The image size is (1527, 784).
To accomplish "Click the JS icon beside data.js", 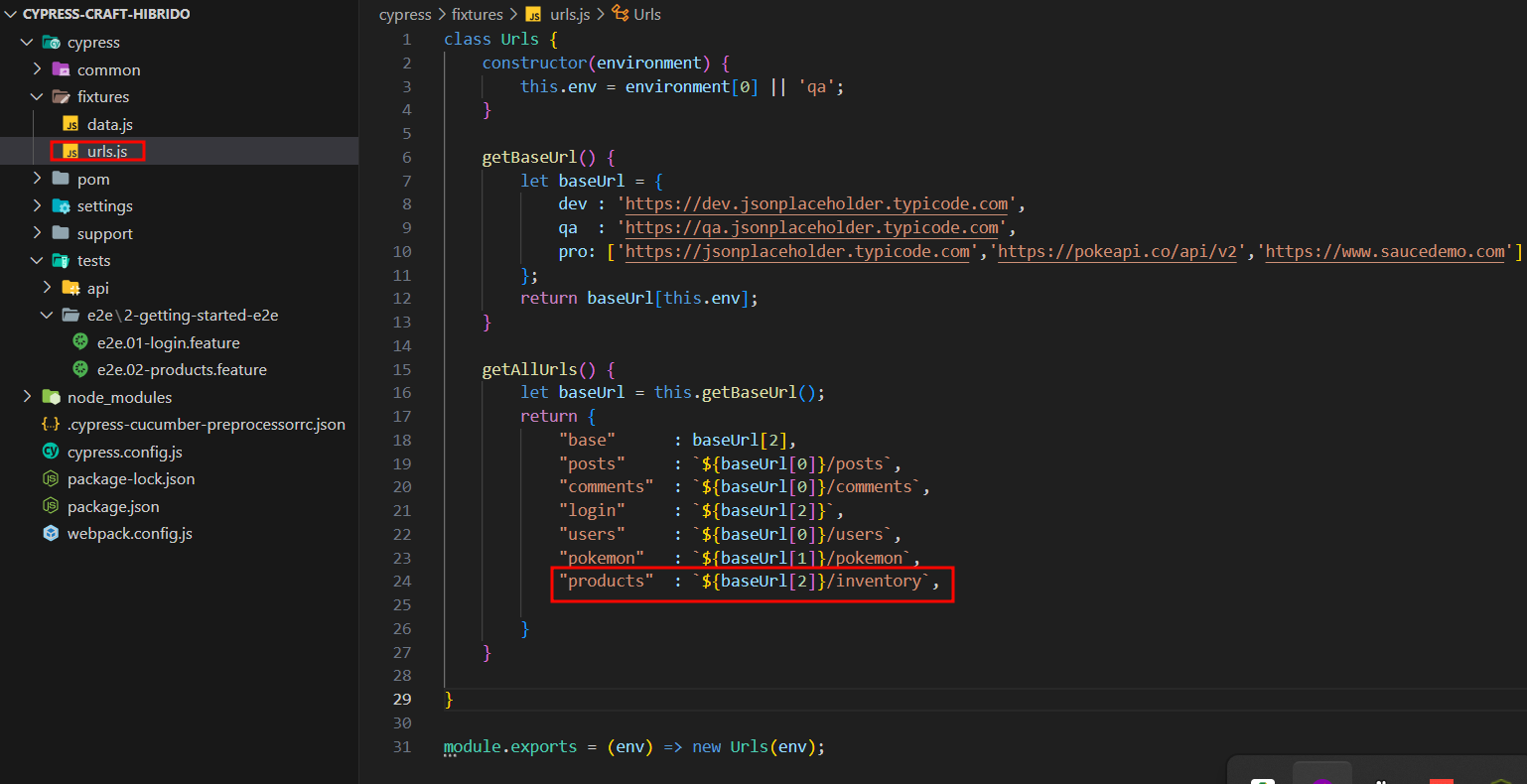I will (x=70, y=124).
